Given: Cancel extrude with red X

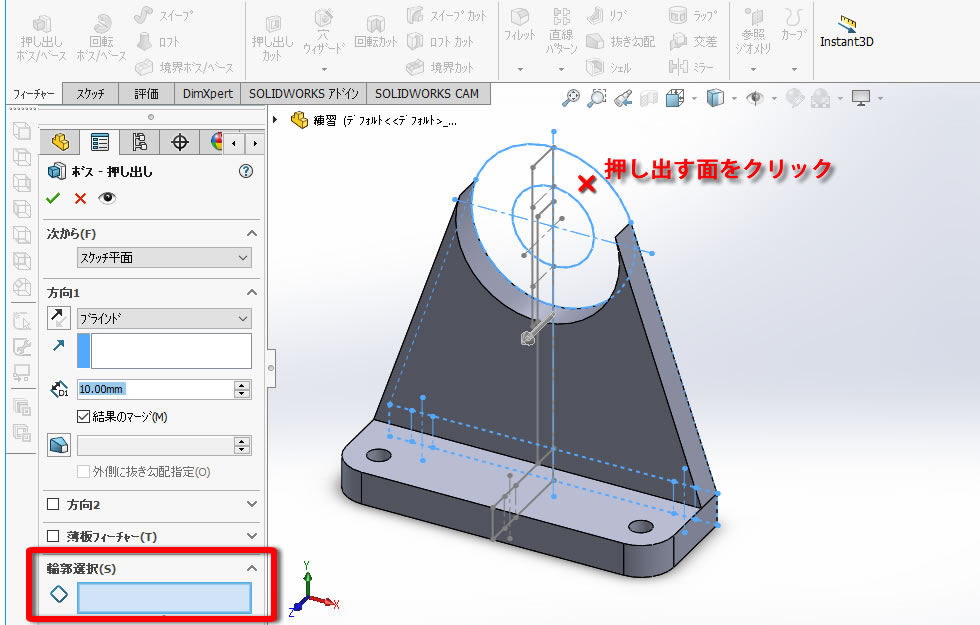Looking at the screenshot, I should (80, 199).
